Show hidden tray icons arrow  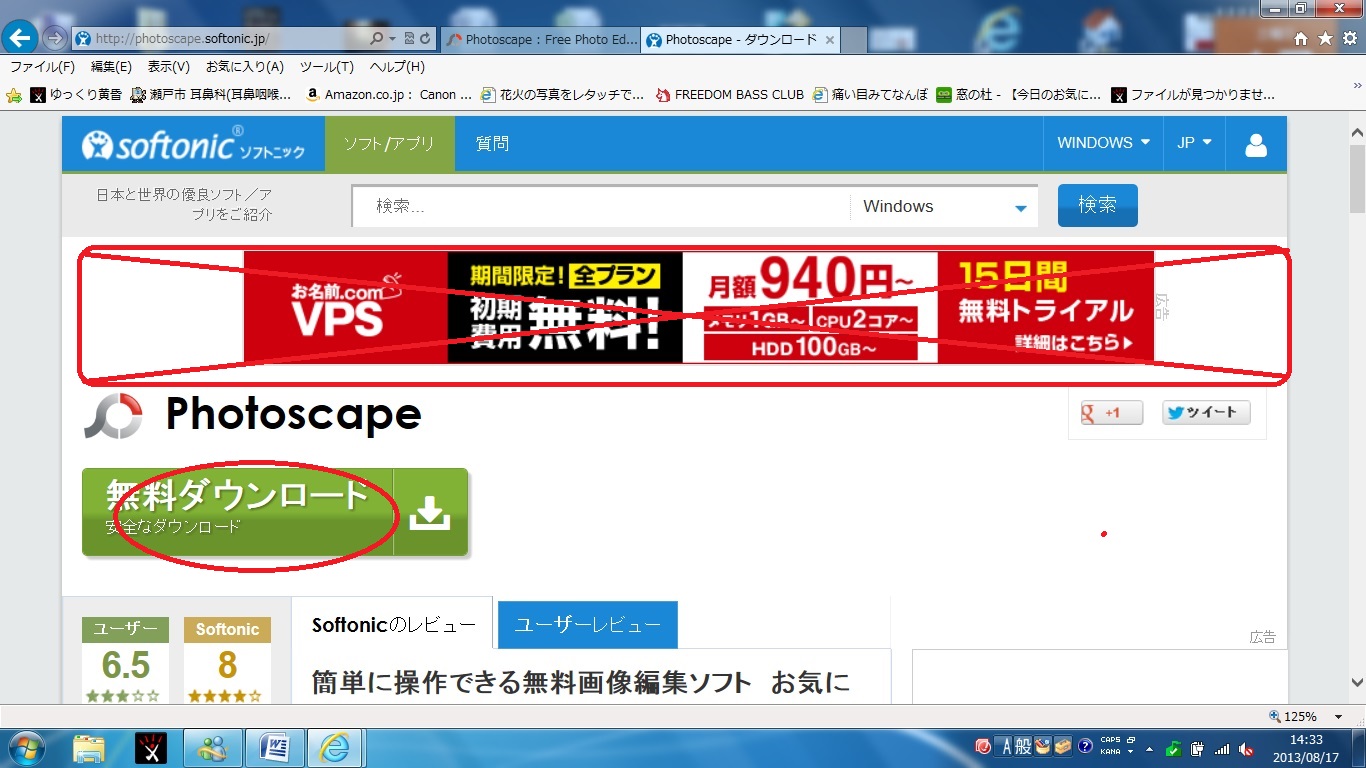(x=1150, y=748)
